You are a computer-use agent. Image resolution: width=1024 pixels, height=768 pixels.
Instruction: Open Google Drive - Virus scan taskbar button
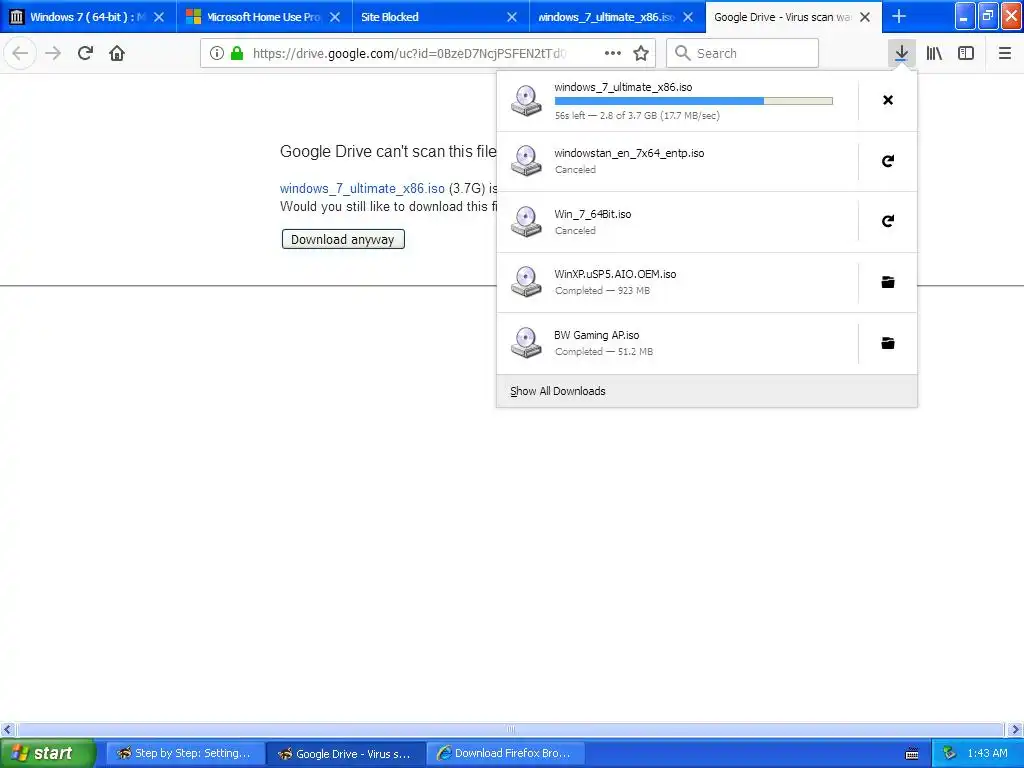coord(346,753)
